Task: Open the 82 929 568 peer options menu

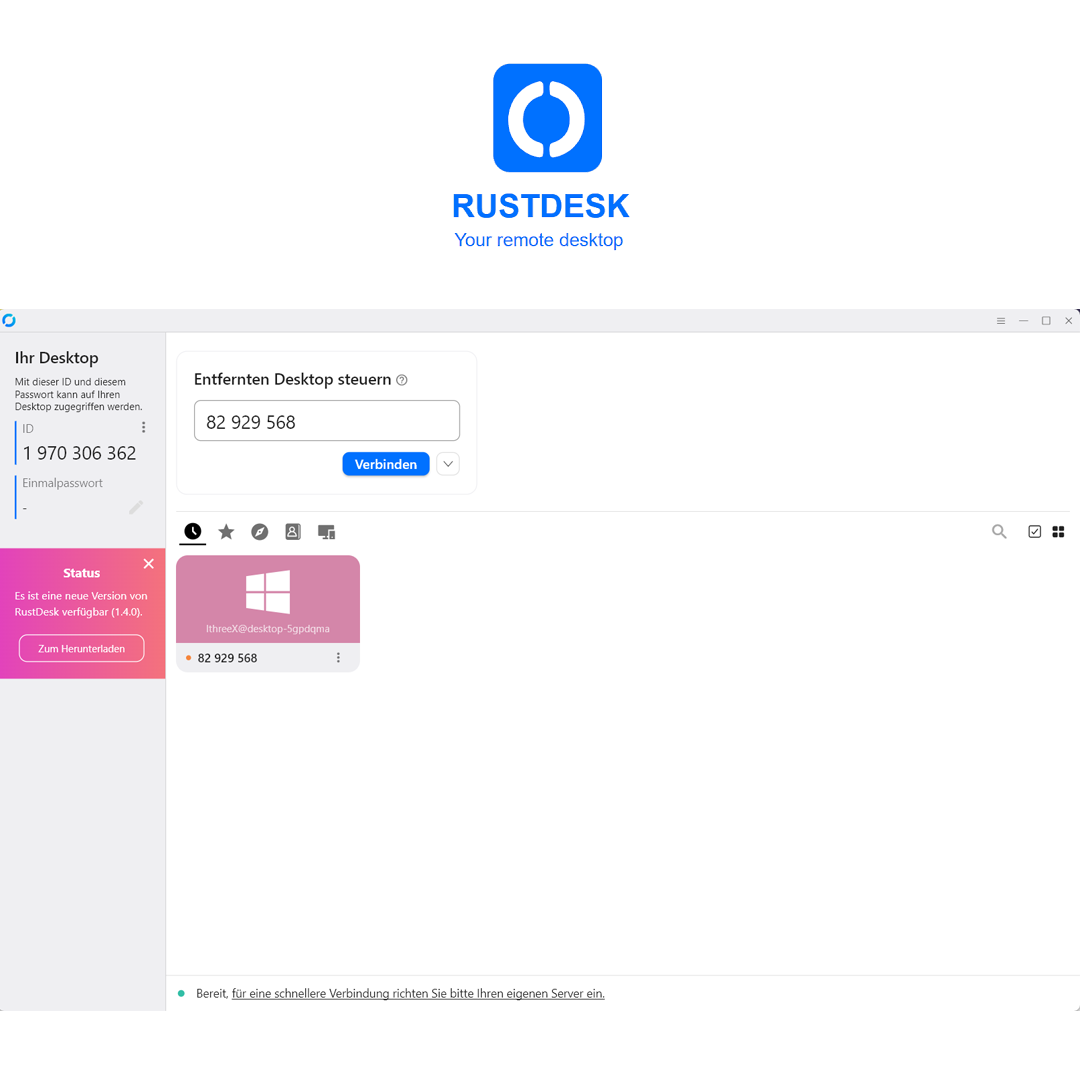Action: 338,657
